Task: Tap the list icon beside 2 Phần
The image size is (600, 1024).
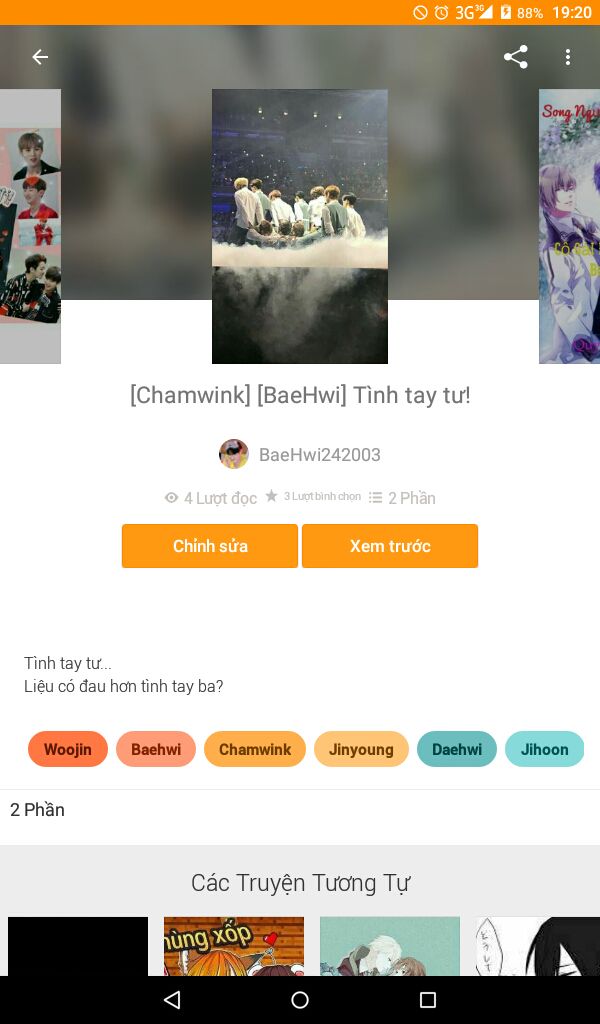Action: 375,498
